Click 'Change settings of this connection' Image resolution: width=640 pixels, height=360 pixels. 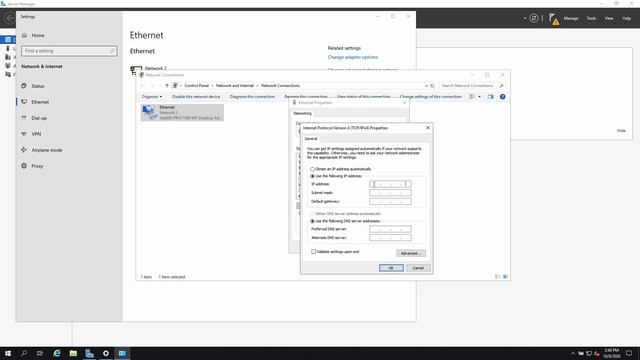pyautogui.click(x=431, y=97)
